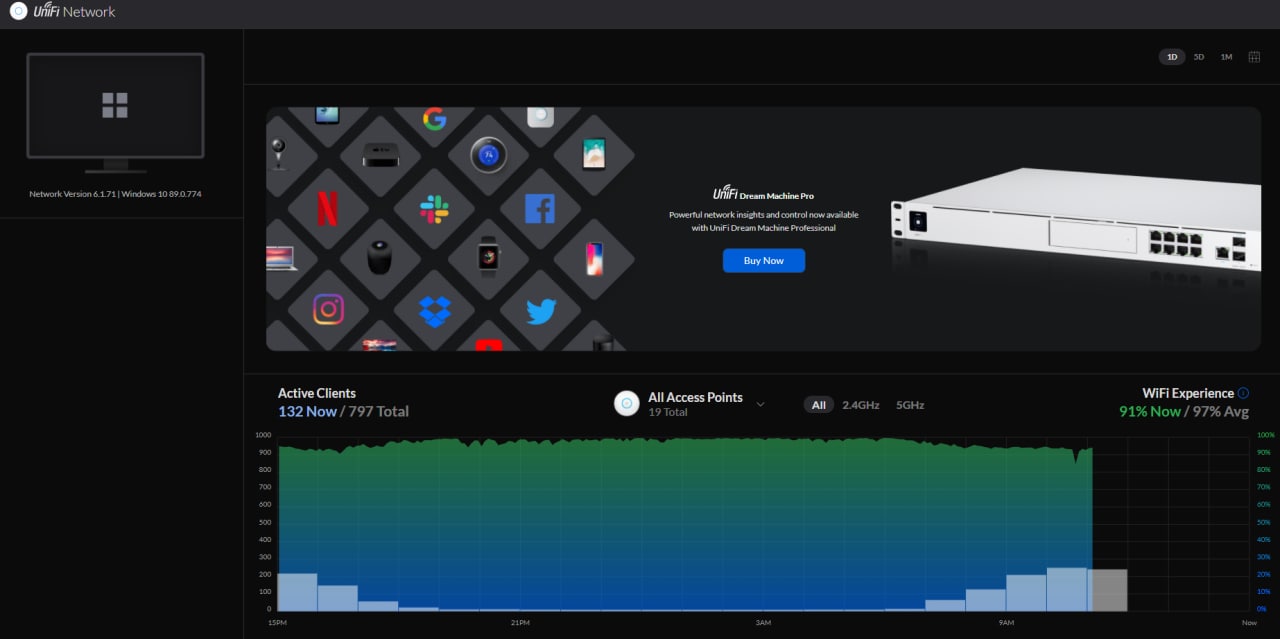
Task: Click the access point device icon
Action: [x=627, y=404]
